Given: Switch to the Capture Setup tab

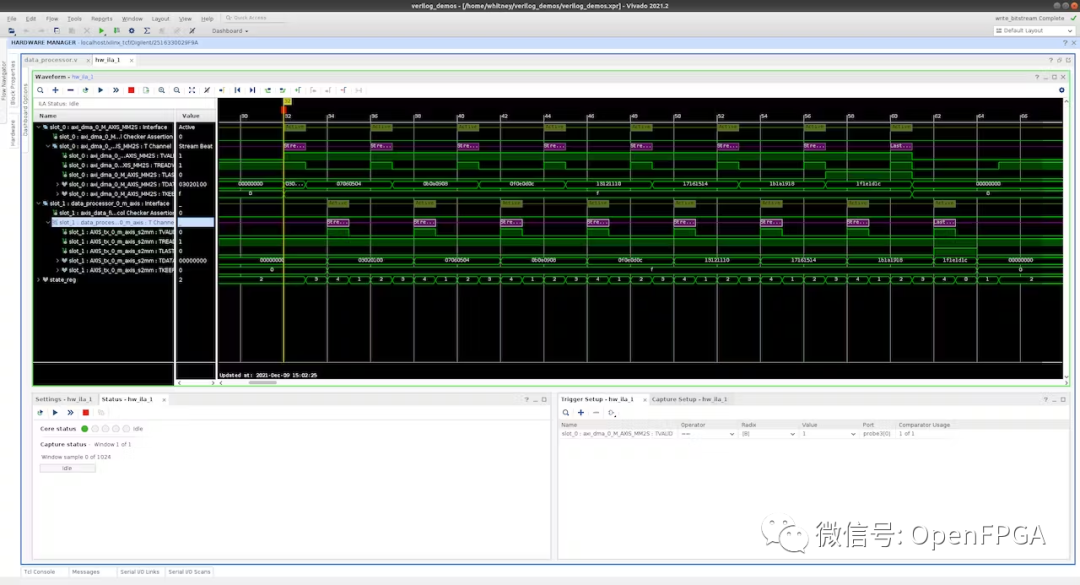Looking at the screenshot, I should pos(688,399).
